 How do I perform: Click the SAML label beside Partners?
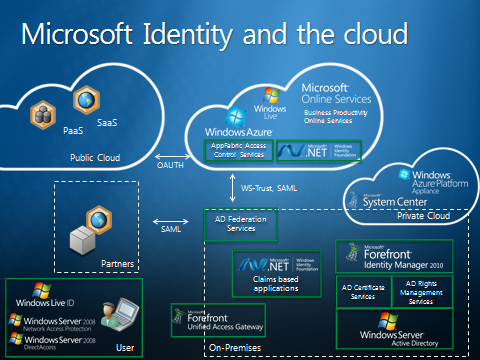click(171, 229)
